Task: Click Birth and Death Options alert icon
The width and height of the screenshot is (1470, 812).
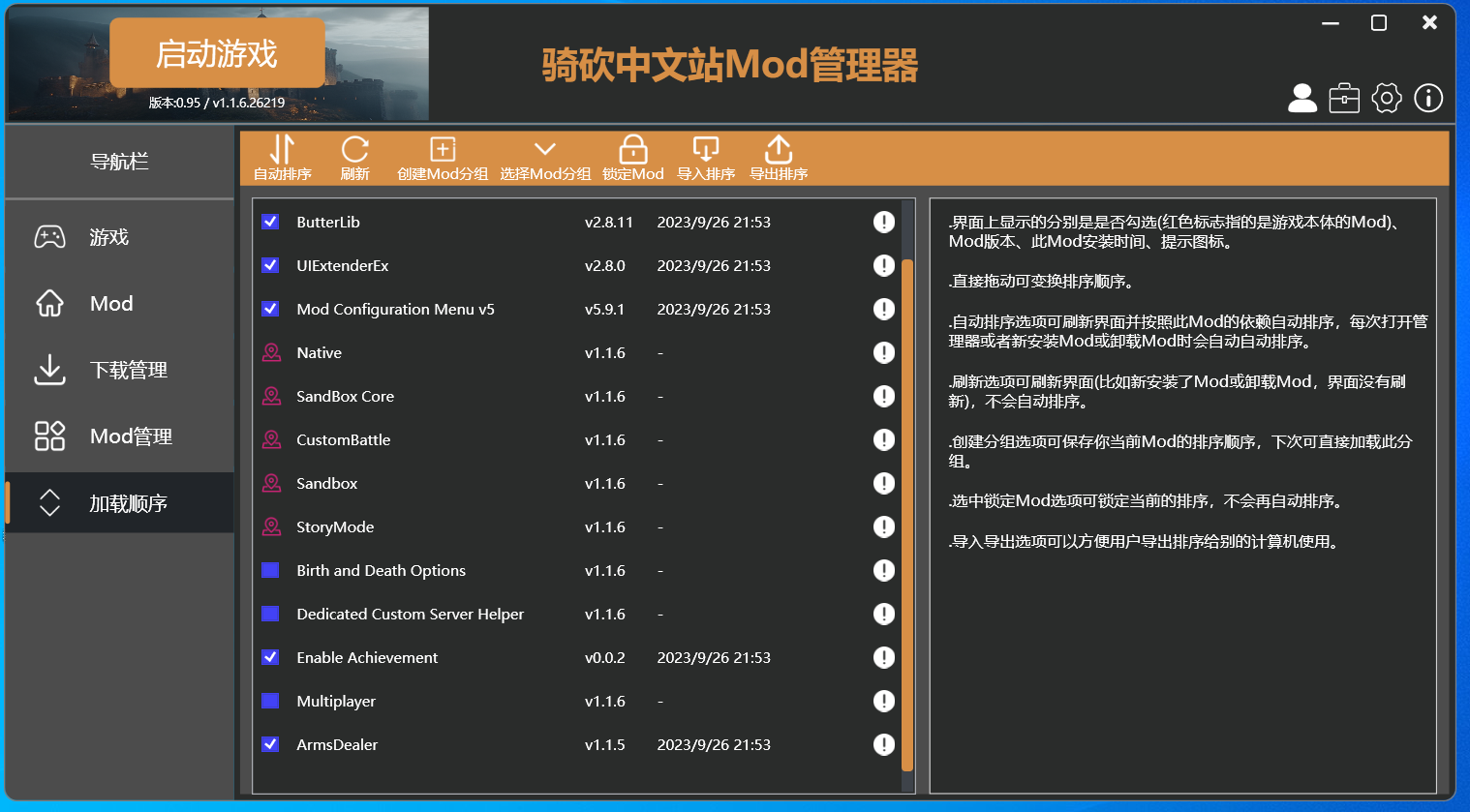Action: [884, 570]
